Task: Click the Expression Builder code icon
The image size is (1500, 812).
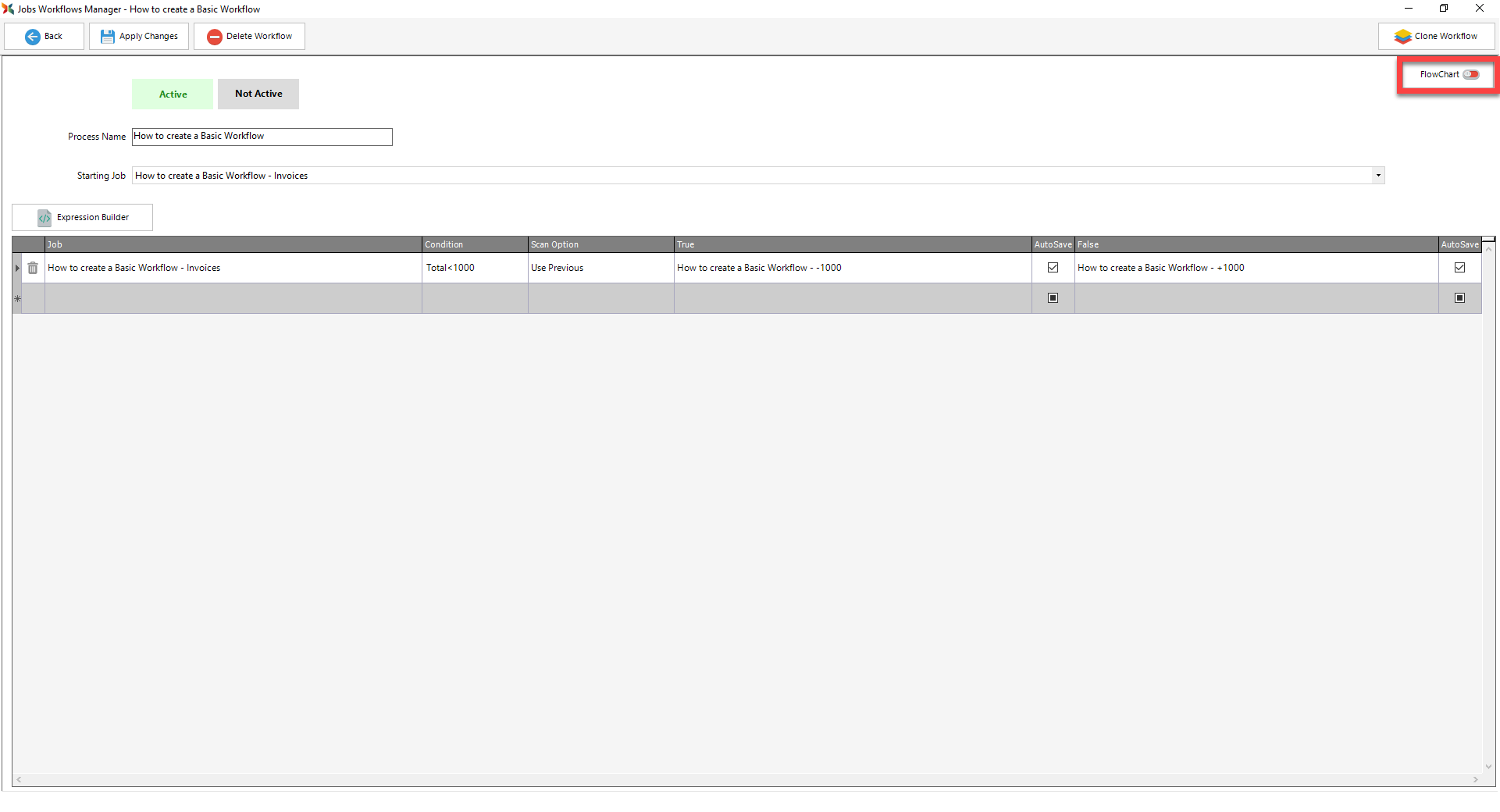Action: point(45,218)
